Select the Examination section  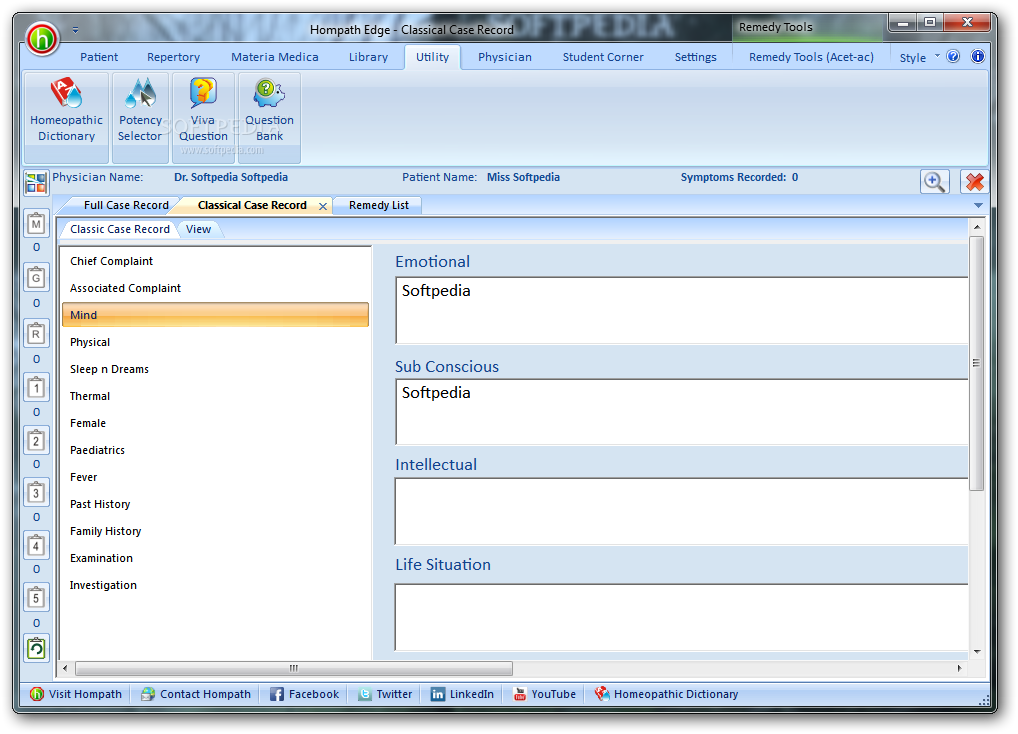click(216, 558)
